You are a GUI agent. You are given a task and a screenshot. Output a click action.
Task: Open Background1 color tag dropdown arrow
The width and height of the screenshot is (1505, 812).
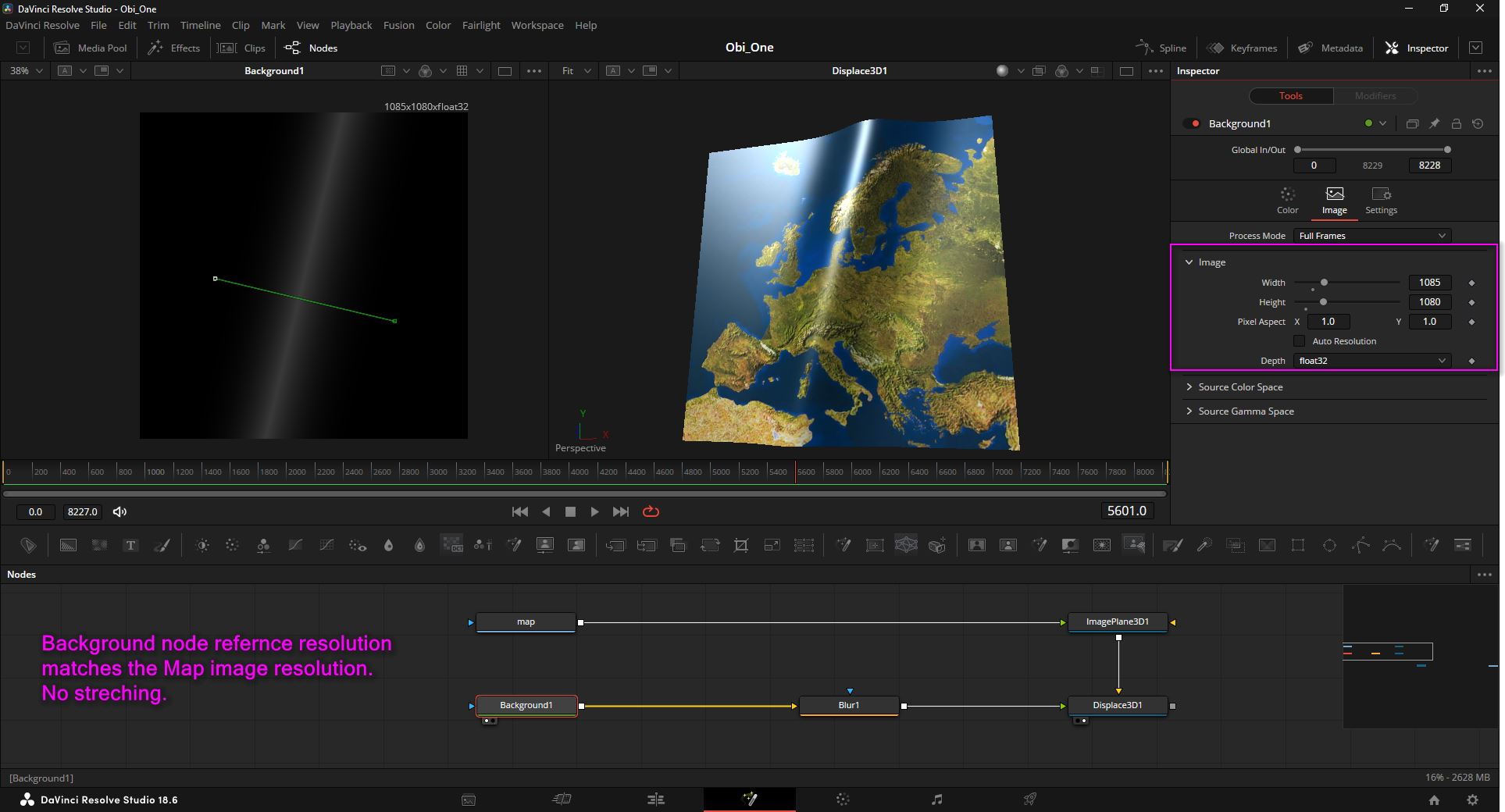click(x=1382, y=123)
